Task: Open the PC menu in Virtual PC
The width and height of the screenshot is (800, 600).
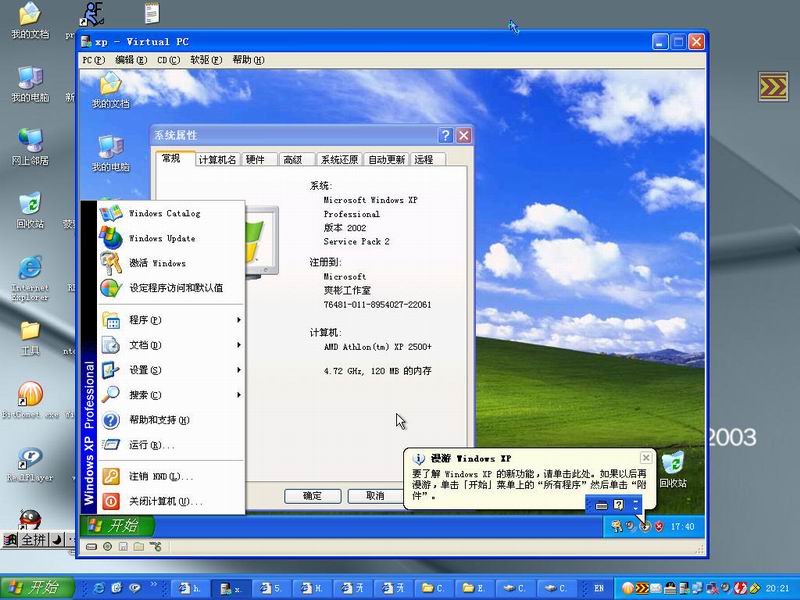Action: click(93, 60)
